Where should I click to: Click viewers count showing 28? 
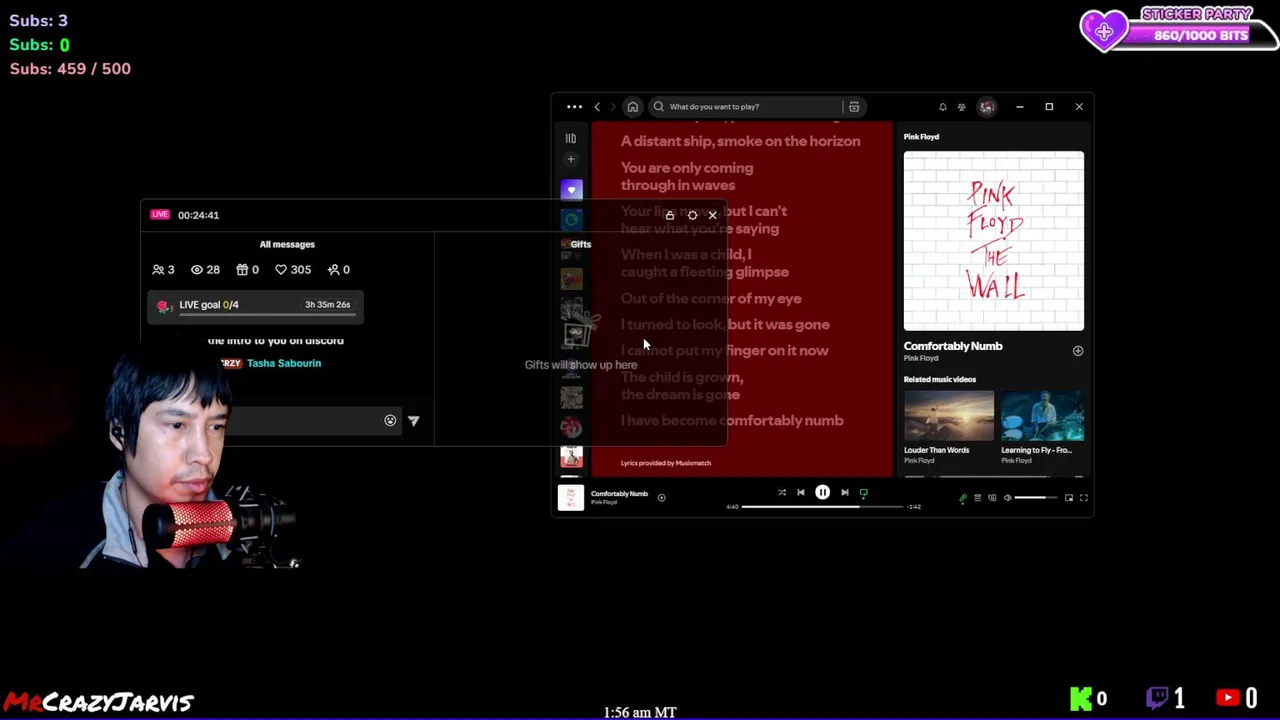point(205,270)
